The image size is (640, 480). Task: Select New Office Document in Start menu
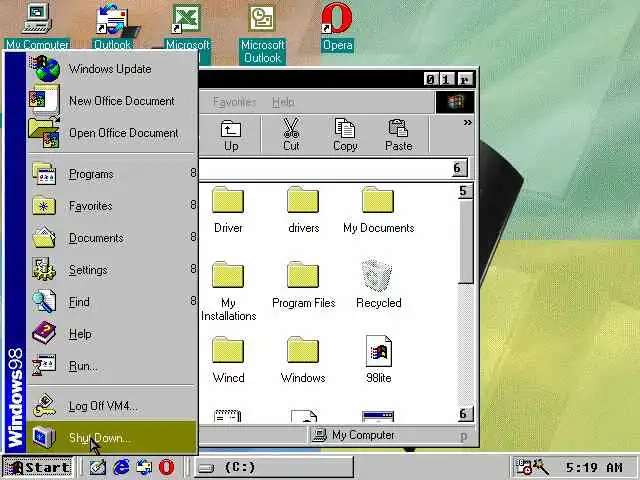coord(111,101)
